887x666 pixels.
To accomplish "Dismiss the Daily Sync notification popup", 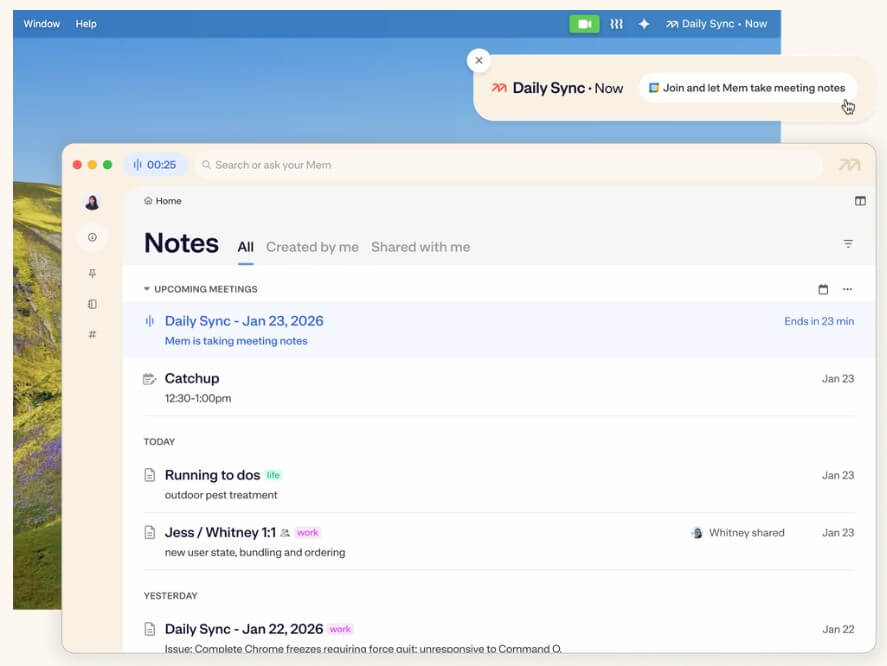I will pos(479,61).
